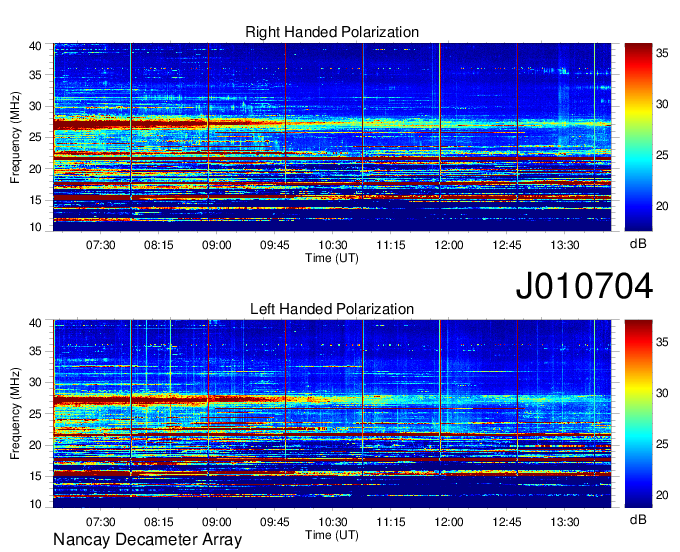Click 12:45 time tick under Left Handed plot
680x552 pixels.
pyautogui.click(x=507, y=522)
